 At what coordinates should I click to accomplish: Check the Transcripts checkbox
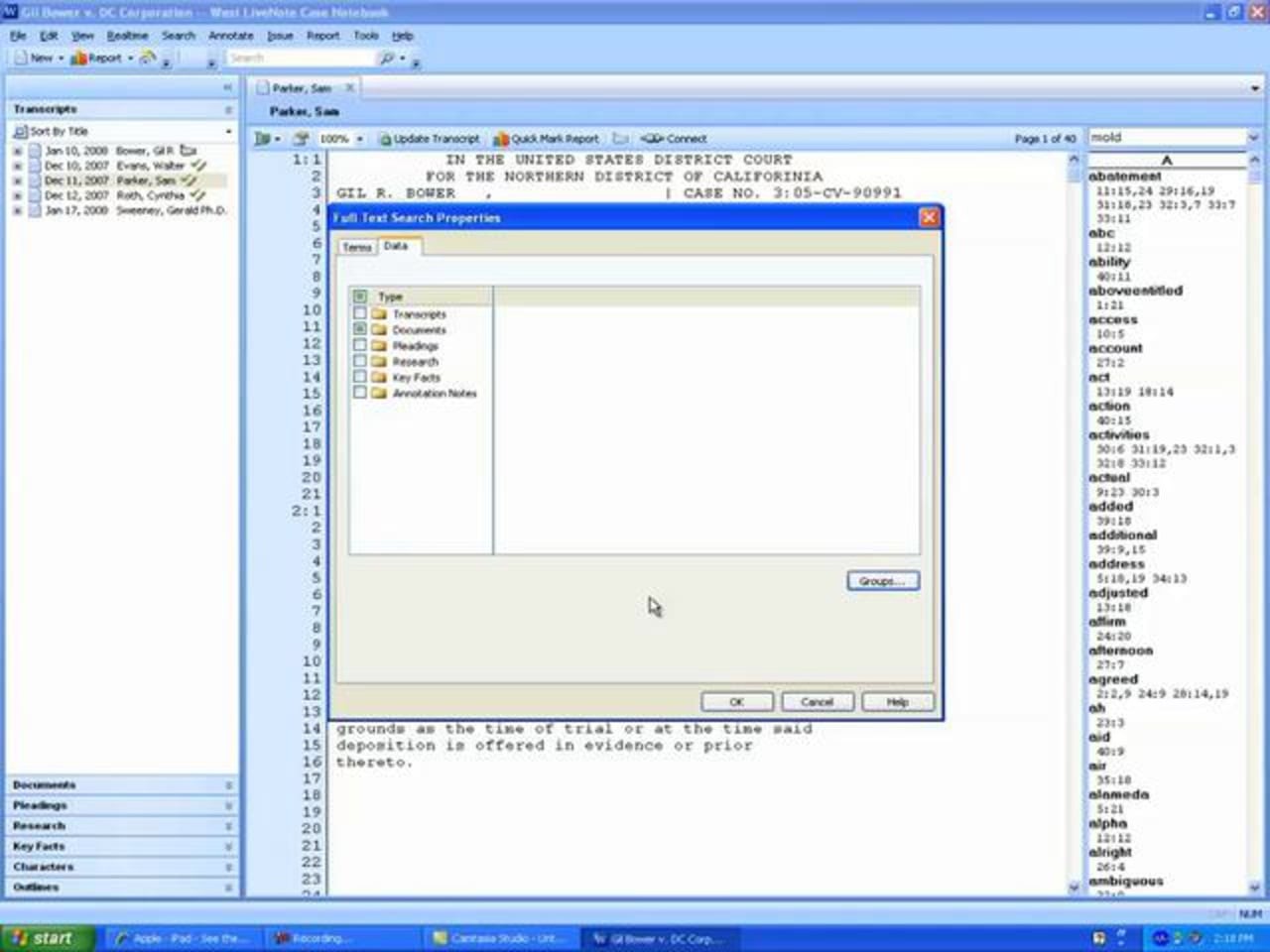(x=360, y=313)
